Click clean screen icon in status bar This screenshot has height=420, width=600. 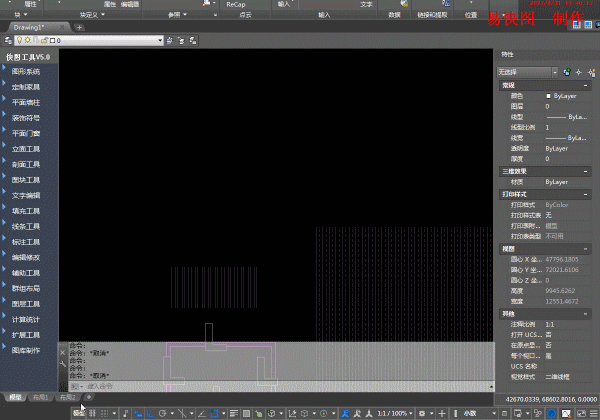click(x=581, y=413)
